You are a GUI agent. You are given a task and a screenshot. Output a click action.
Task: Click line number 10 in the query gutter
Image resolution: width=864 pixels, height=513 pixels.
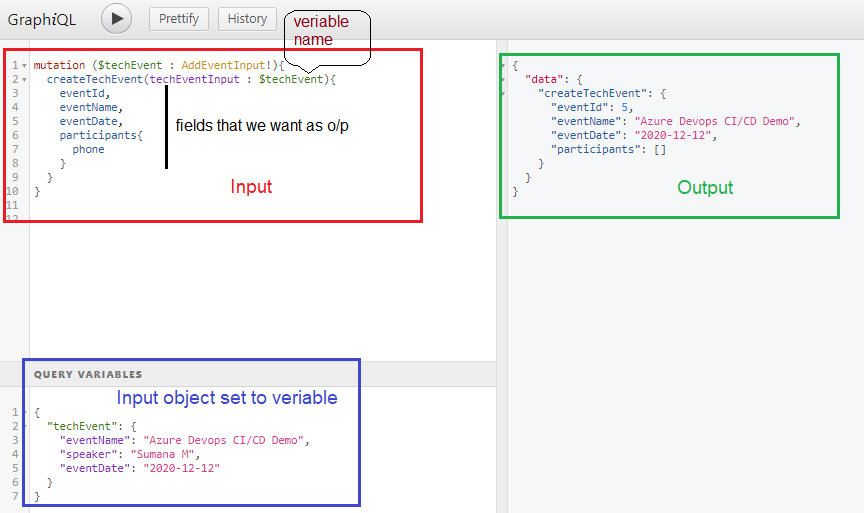pyautogui.click(x=12, y=191)
